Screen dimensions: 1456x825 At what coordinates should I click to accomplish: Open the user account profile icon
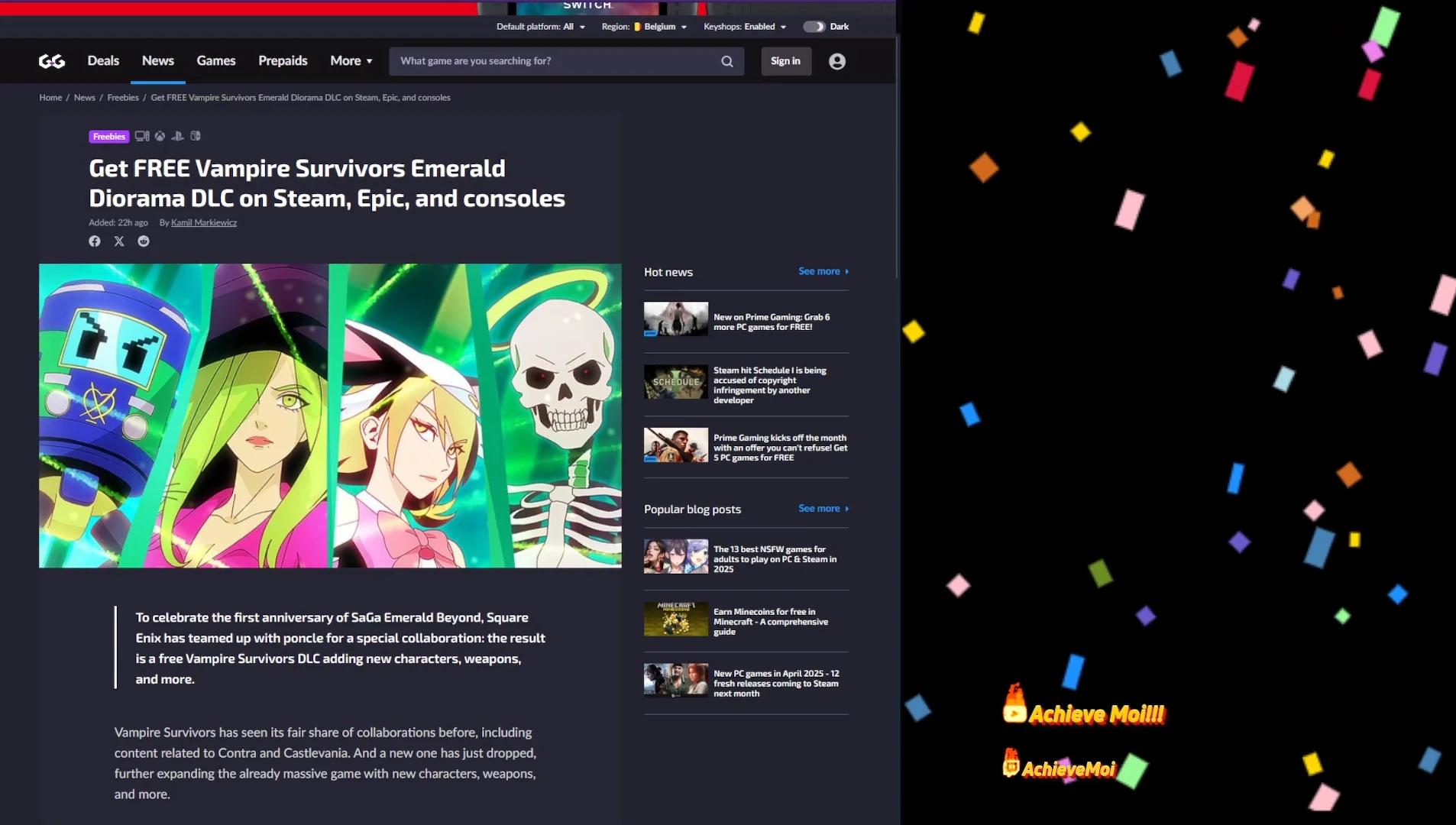[x=837, y=61]
